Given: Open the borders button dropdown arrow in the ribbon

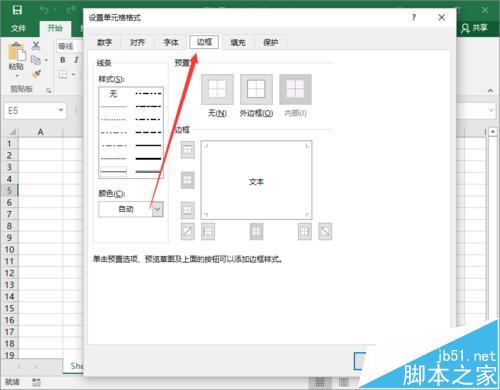Looking at the screenshot, I should [x=74, y=74].
